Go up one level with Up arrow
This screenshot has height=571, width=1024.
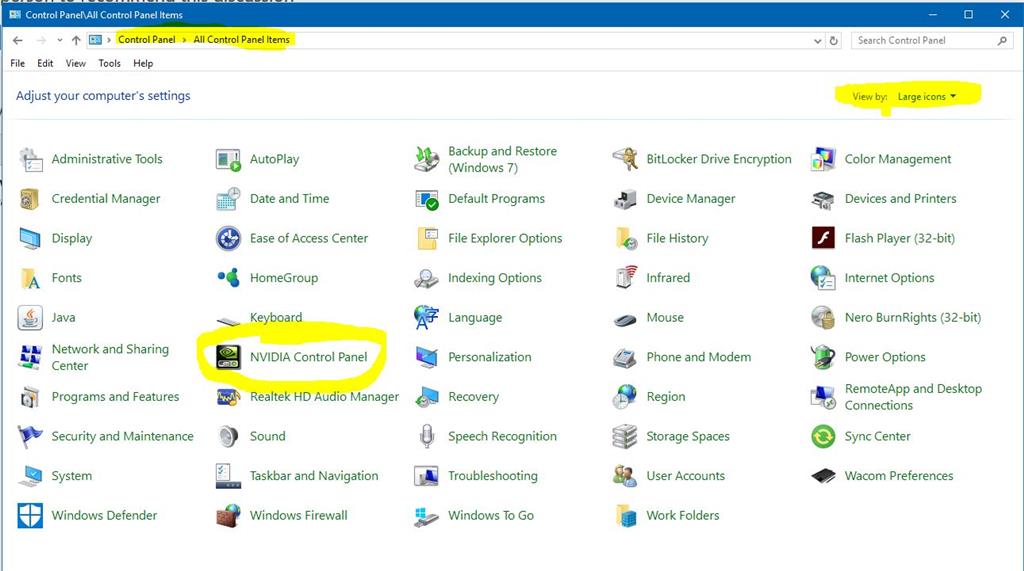click(76, 41)
